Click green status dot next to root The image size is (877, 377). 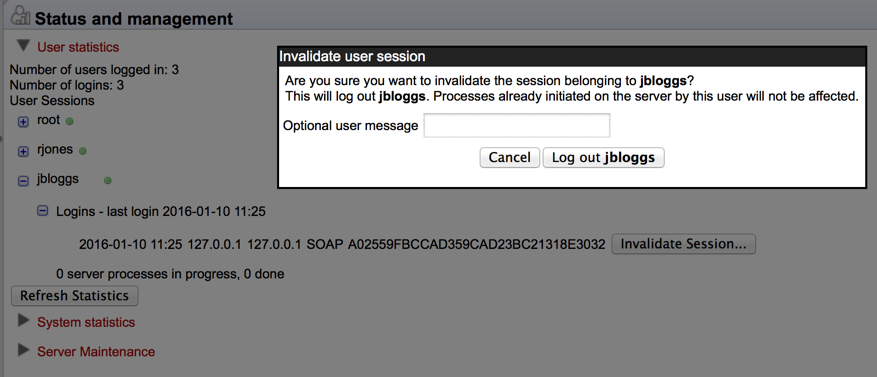click(69, 121)
